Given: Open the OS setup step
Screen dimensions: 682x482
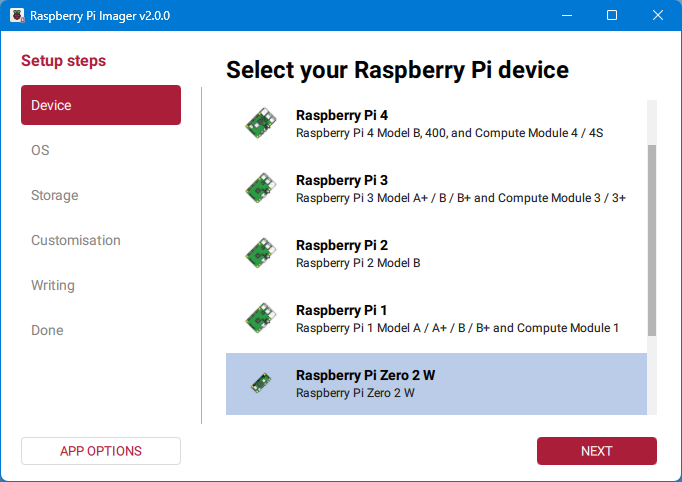Looking at the screenshot, I should tap(40, 150).
